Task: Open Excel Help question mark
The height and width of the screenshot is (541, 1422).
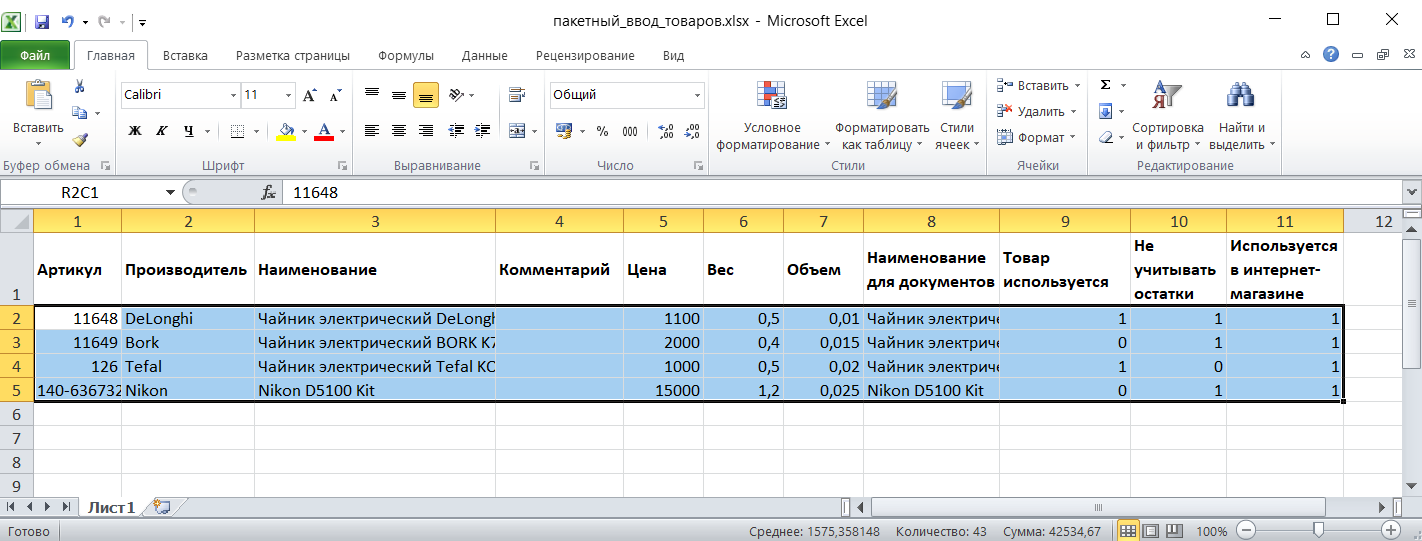Action: [x=1331, y=55]
